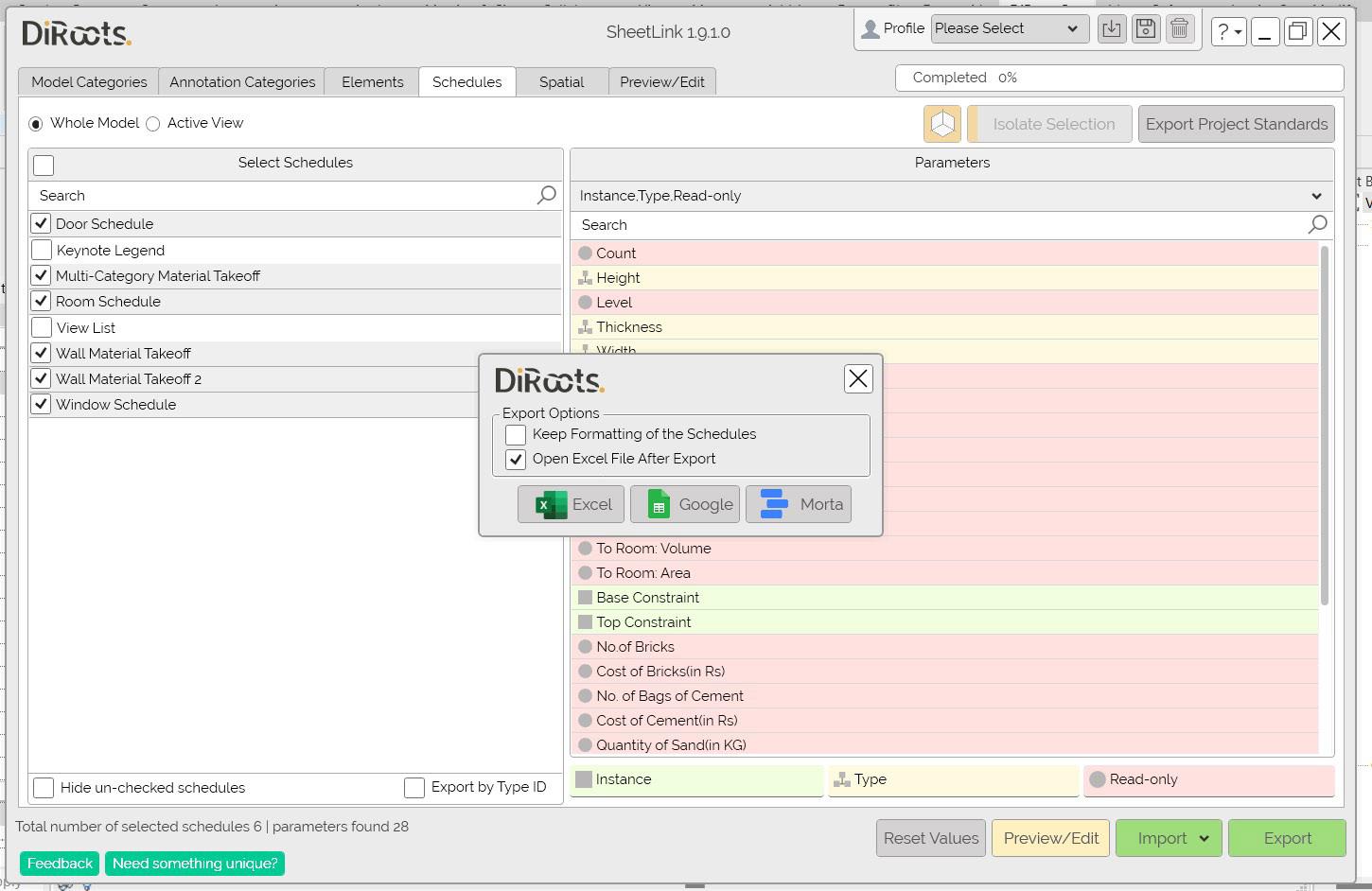This screenshot has height=891, width=1372.
Task: Select the Wall Material Takeoff 2 row
Action: tap(295, 379)
